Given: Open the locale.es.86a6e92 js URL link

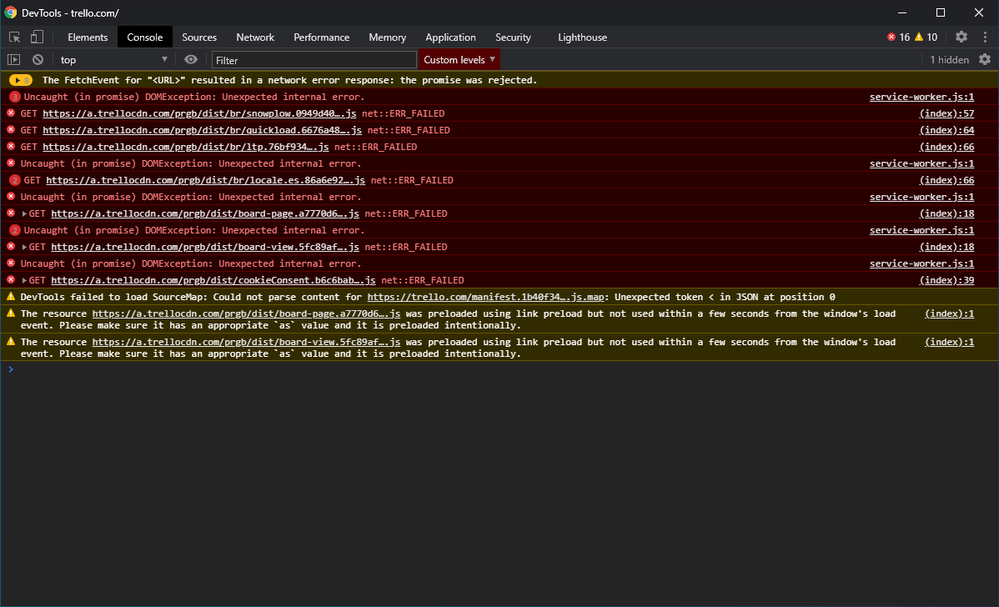Looking at the screenshot, I should click(205, 180).
